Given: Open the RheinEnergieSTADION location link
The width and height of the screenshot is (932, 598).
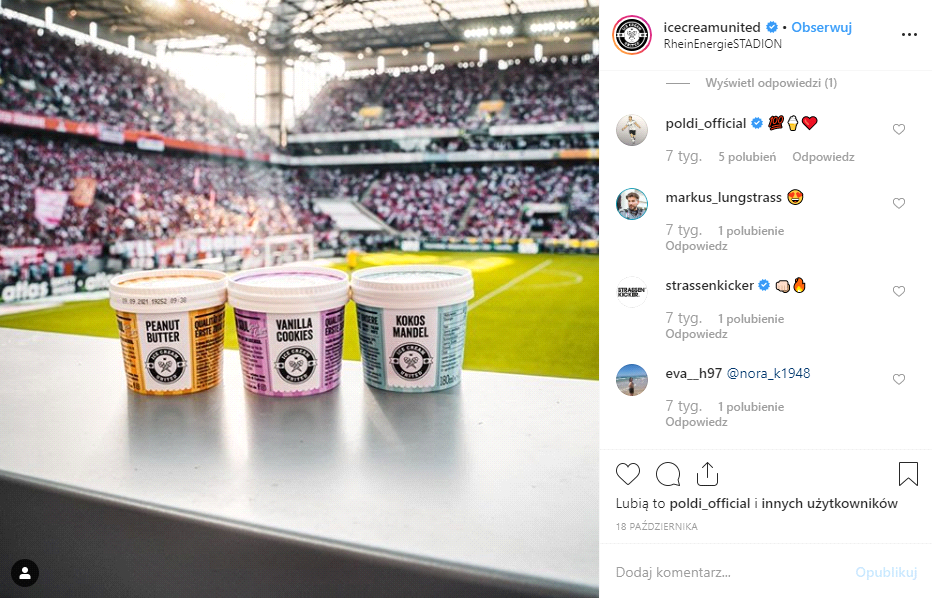Looking at the screenshot, I should pos(723,44).
